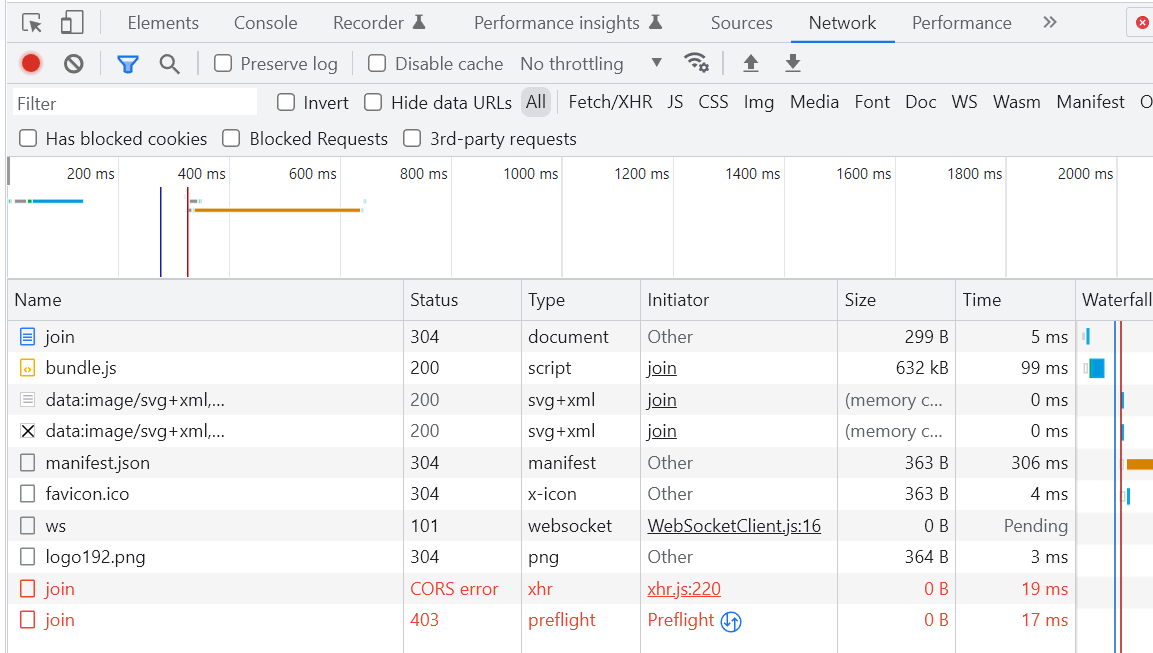Switch to the Console tab
This screenshot has height=653, width=1153.
tap(265, 23)
